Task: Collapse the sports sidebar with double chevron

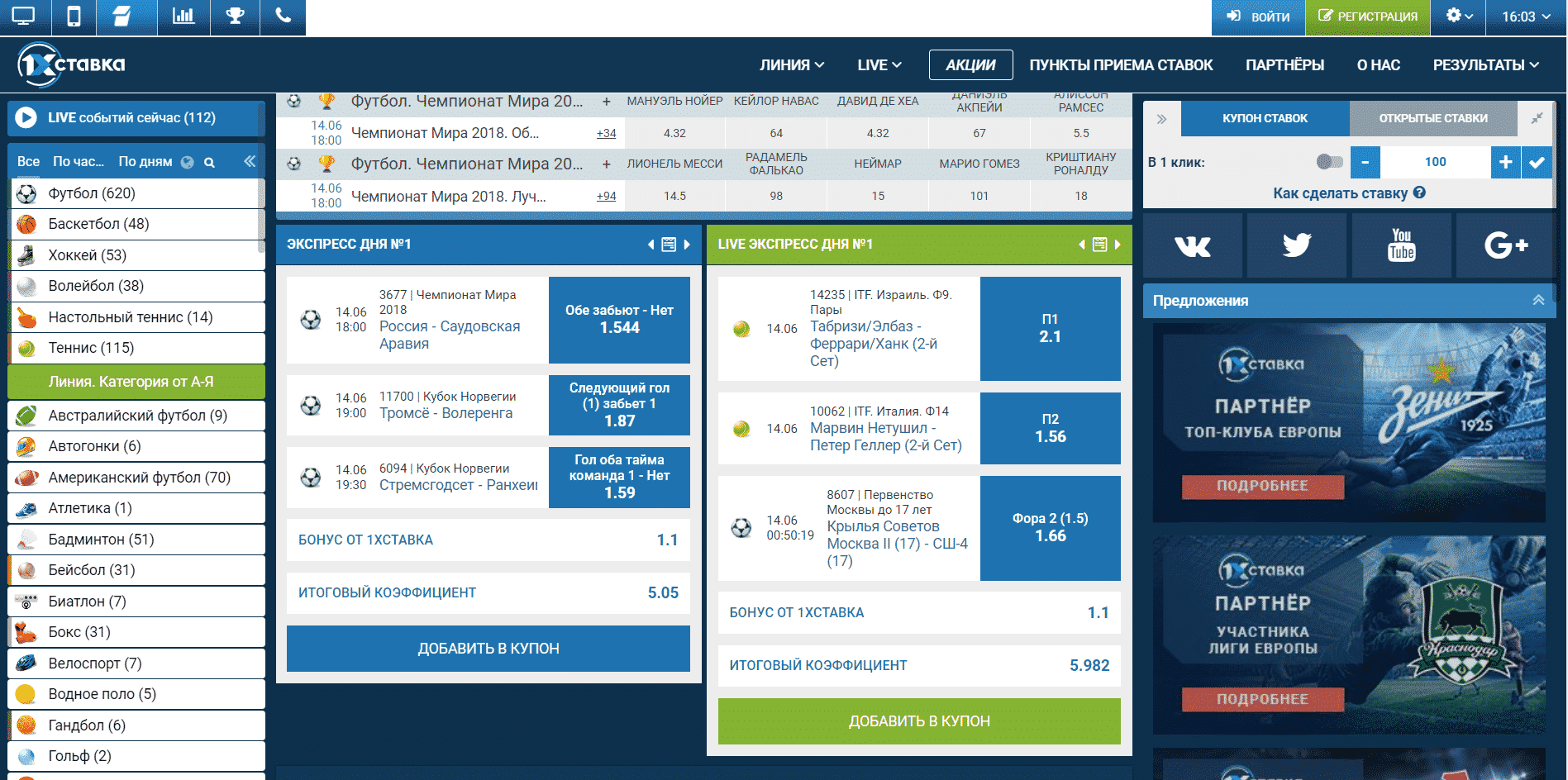Action: (250, 161)
